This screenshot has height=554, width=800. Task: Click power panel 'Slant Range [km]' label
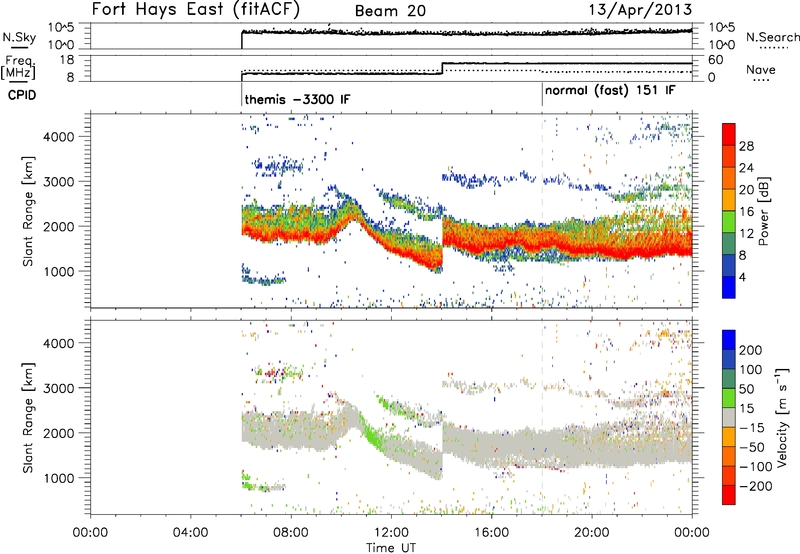coord(28,211)
